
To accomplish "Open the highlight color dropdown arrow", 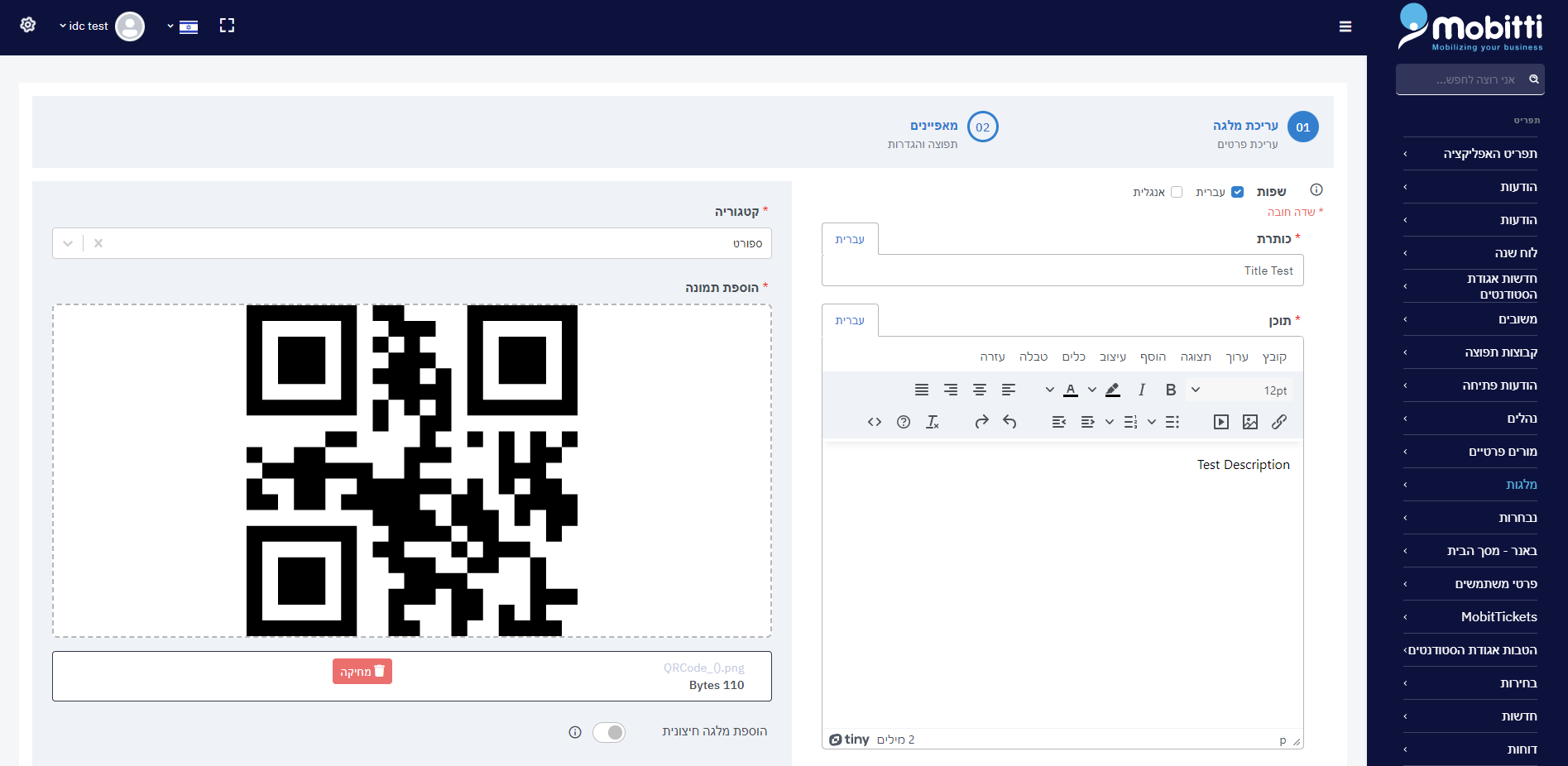I will pos(1092,390).
